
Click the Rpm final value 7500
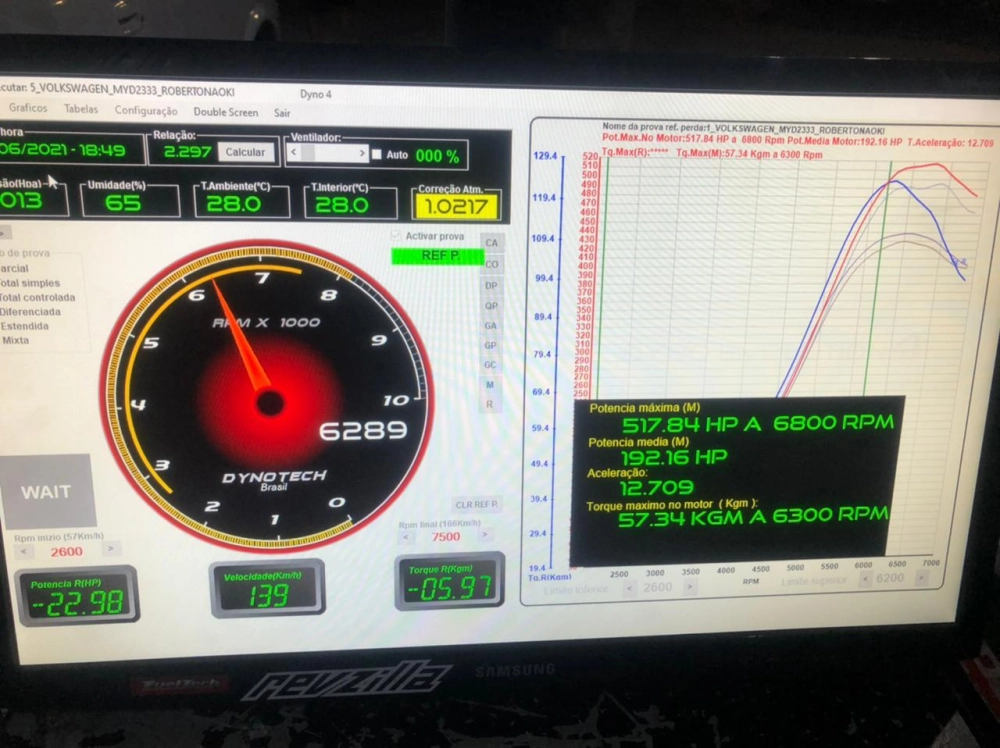(x=445, y=536)
